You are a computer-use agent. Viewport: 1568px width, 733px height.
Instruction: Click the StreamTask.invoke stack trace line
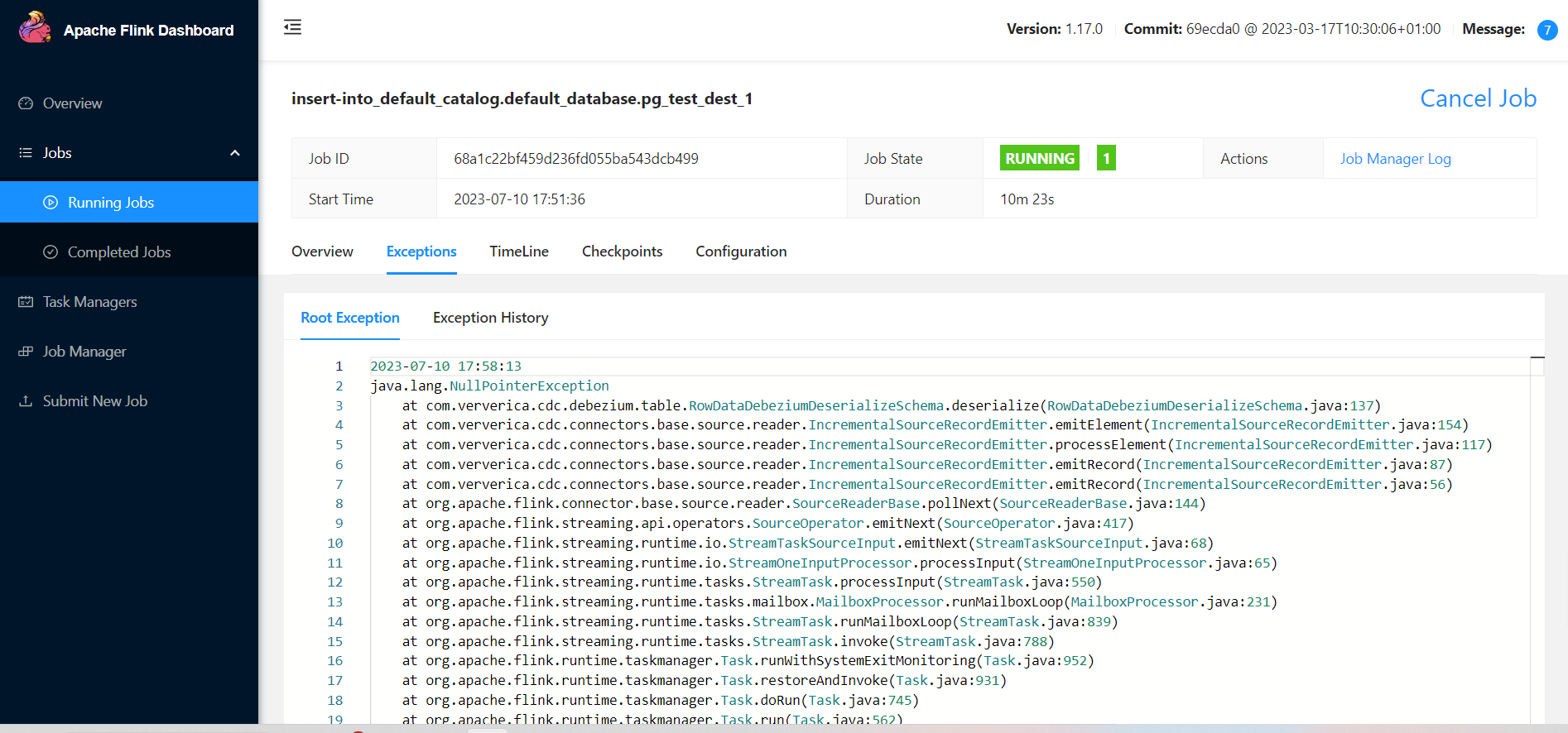tap(729, 641)
